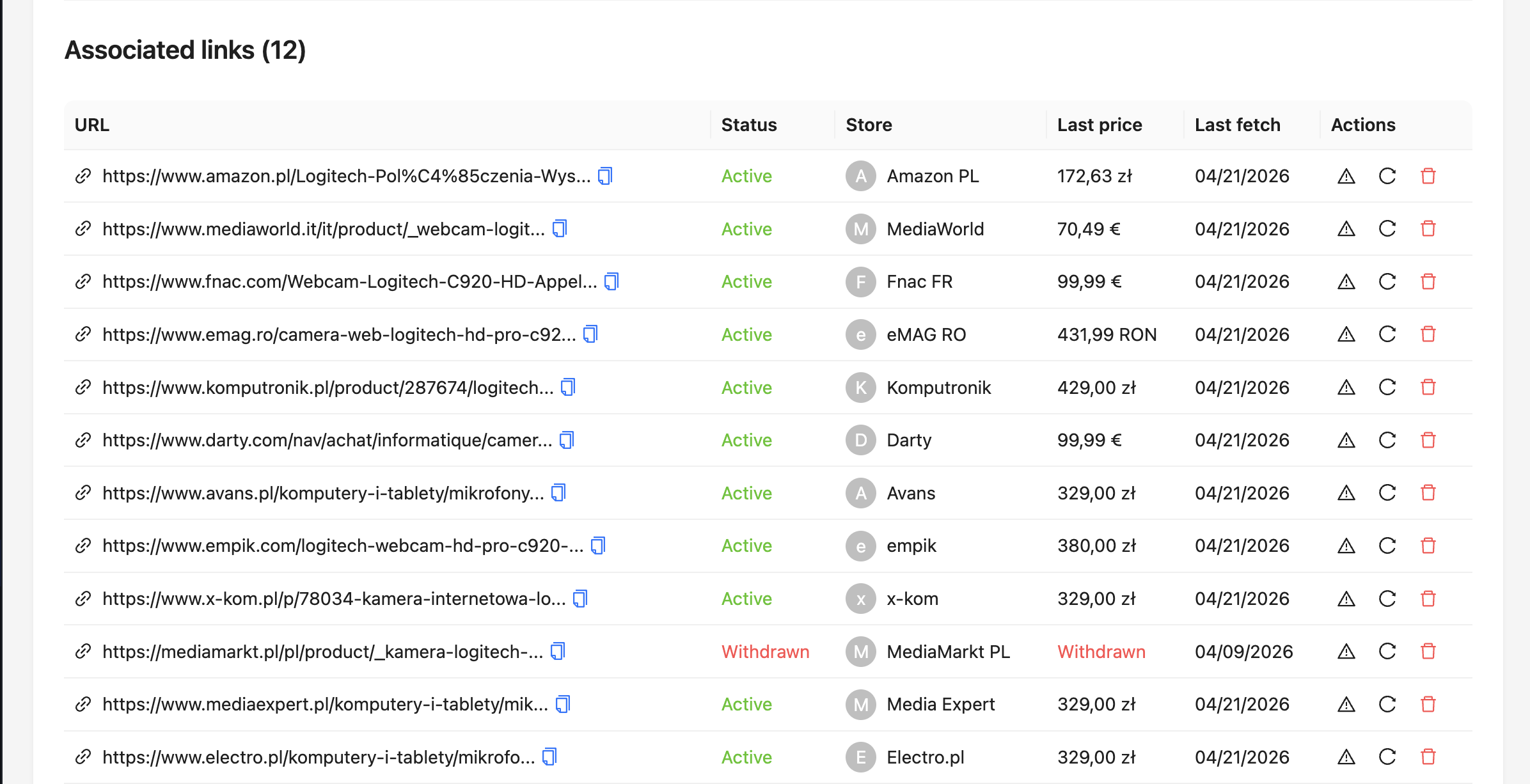Screen dimensions: 1530x784
Task: Refetch the x-kom link
Action: click(1387, 599)
